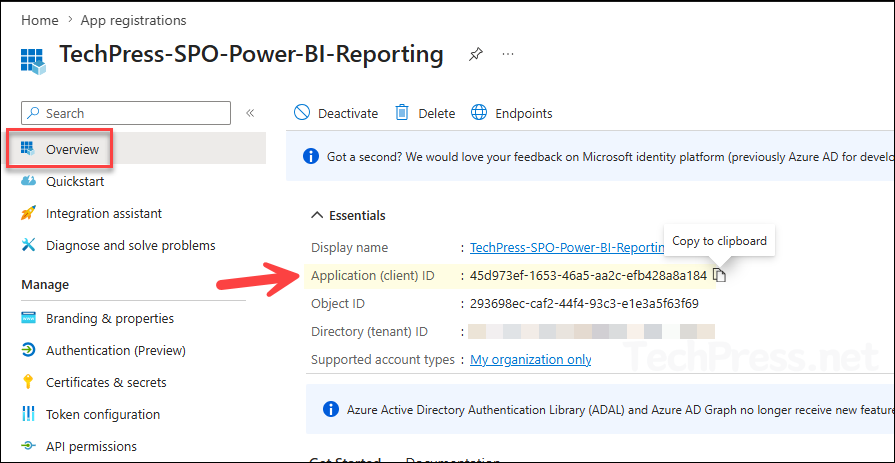
Task: Click the Manage section heading
Action: coord(45,284)
